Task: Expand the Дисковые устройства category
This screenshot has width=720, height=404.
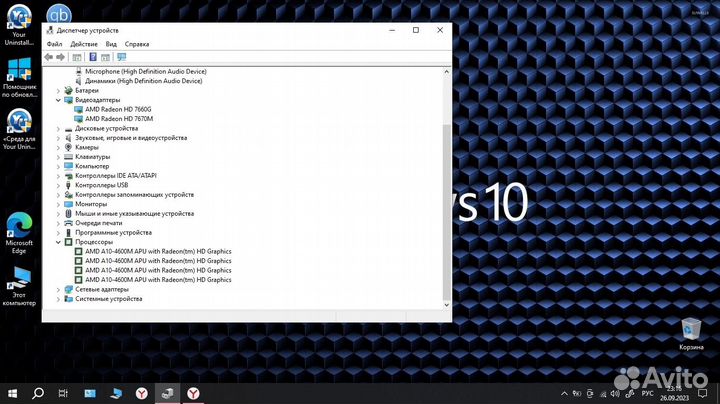Action: (58, 129)
